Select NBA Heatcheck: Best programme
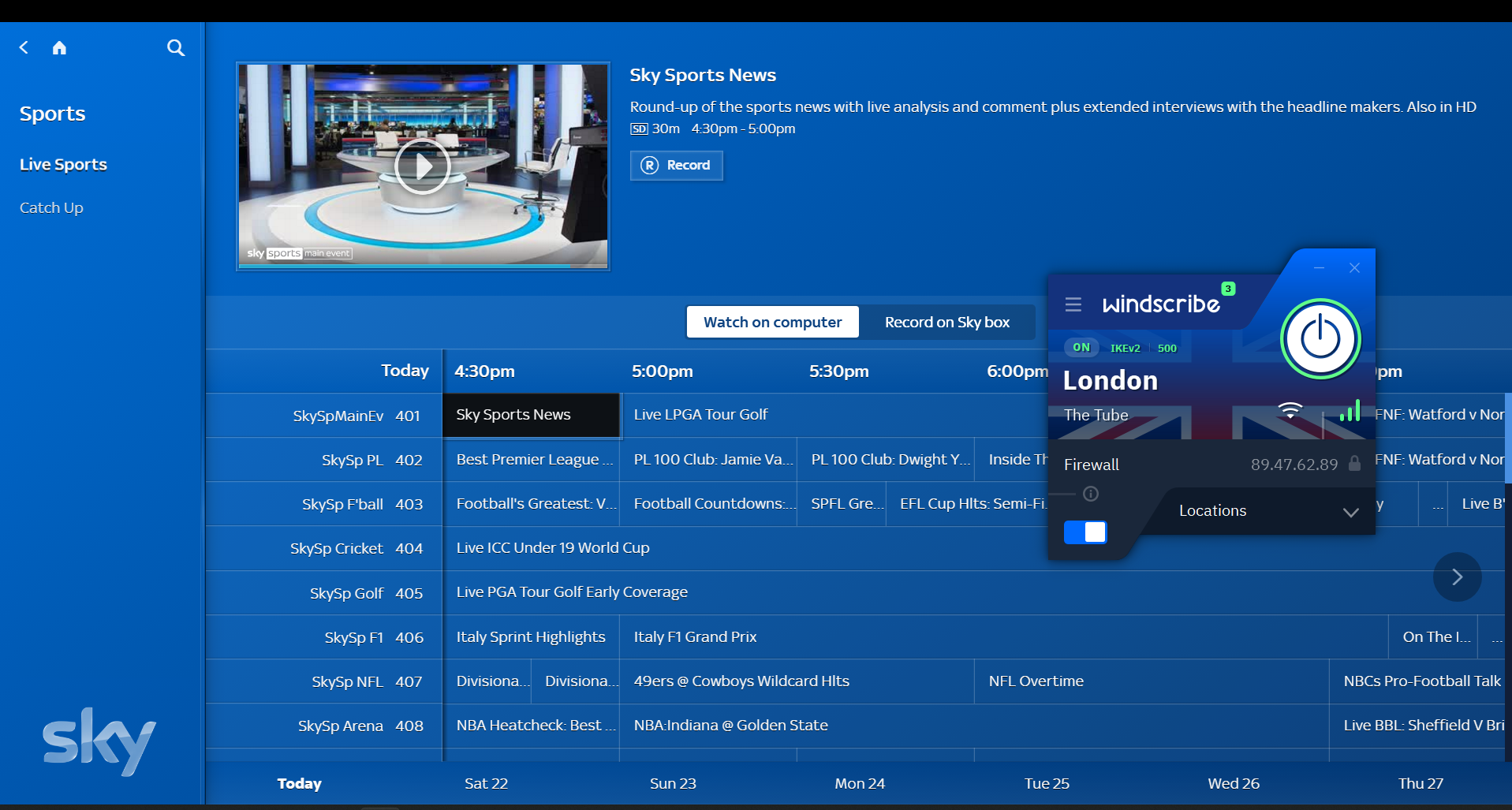1512x810 pixels. [x=531, y=726]
